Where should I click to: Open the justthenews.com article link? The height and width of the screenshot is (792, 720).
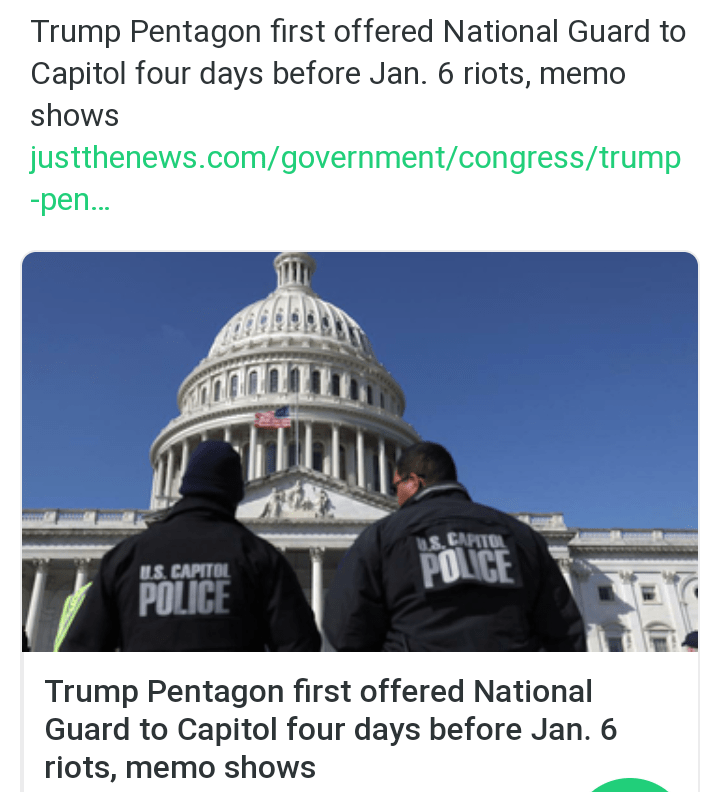tap(355, 158)
